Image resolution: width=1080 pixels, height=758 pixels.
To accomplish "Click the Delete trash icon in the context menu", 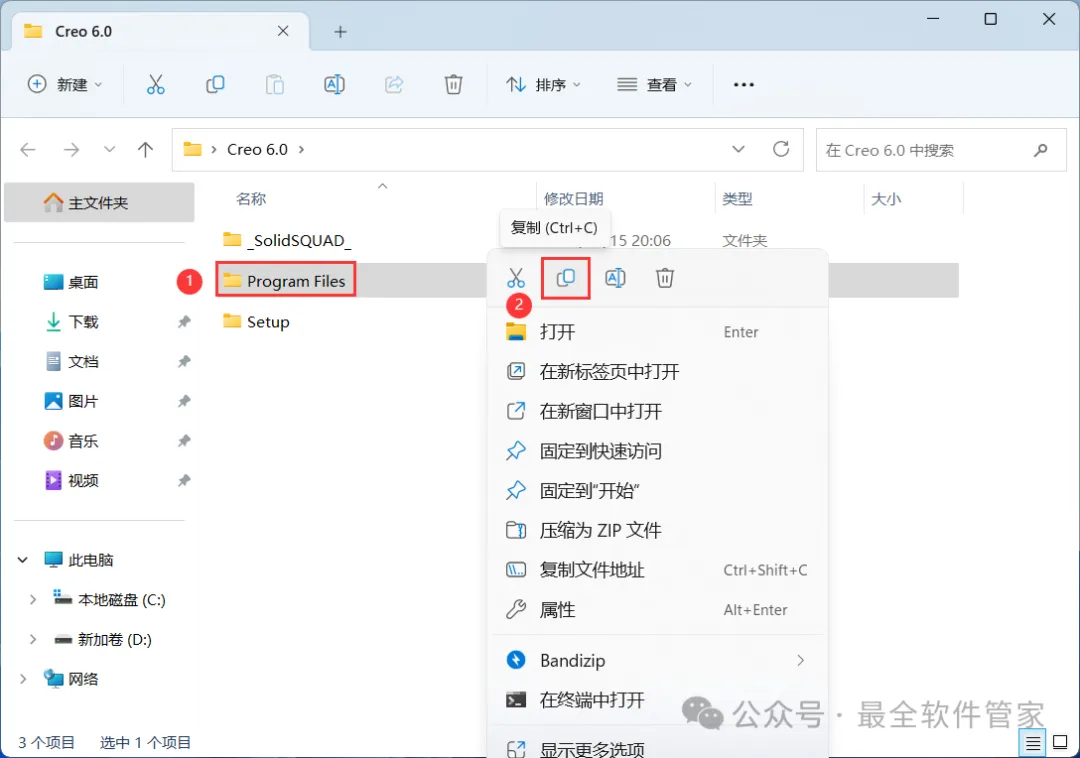I will tap(665, 278).
